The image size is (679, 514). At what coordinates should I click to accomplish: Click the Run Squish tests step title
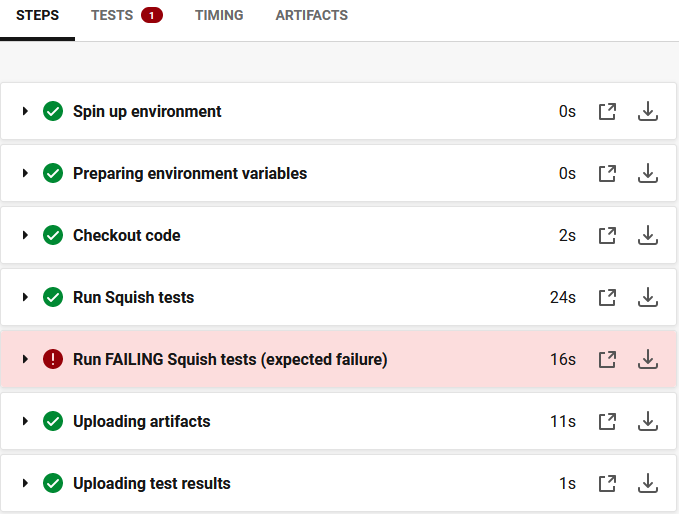click(133, 298)
